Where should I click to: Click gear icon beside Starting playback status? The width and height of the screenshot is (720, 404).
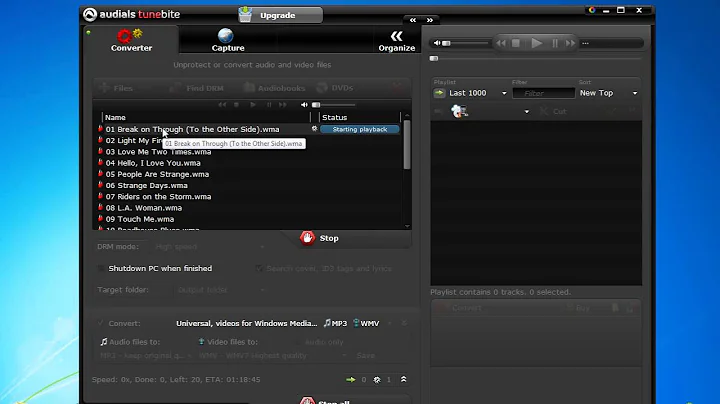(315, 129)
